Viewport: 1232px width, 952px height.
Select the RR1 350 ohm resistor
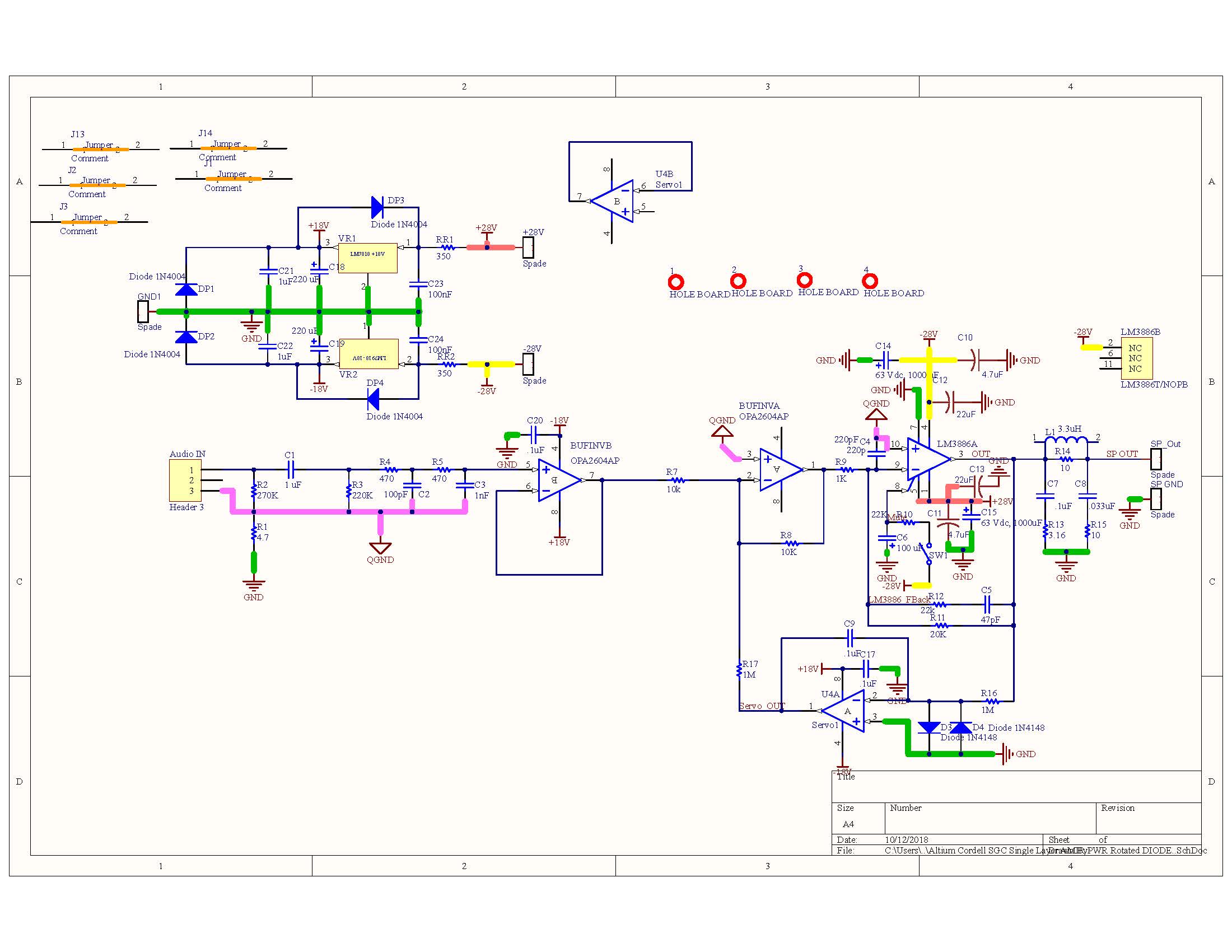pos(447,248)
